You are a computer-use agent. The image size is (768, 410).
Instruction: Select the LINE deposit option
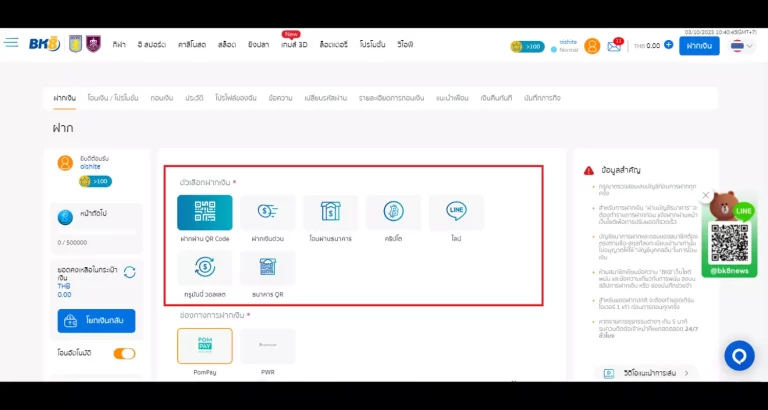456,212
